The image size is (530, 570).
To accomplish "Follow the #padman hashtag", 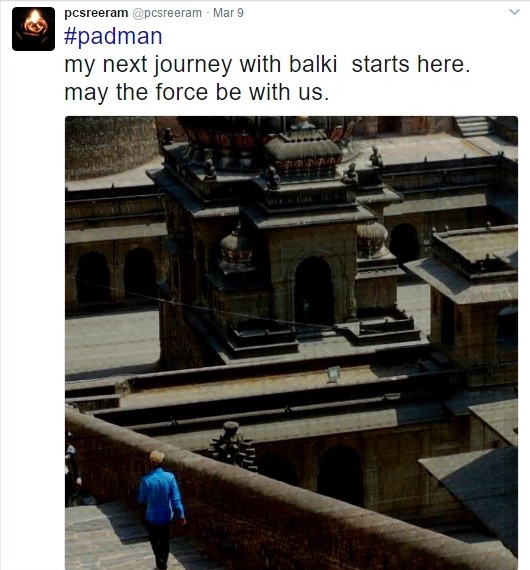I will [x=113, y=36].
